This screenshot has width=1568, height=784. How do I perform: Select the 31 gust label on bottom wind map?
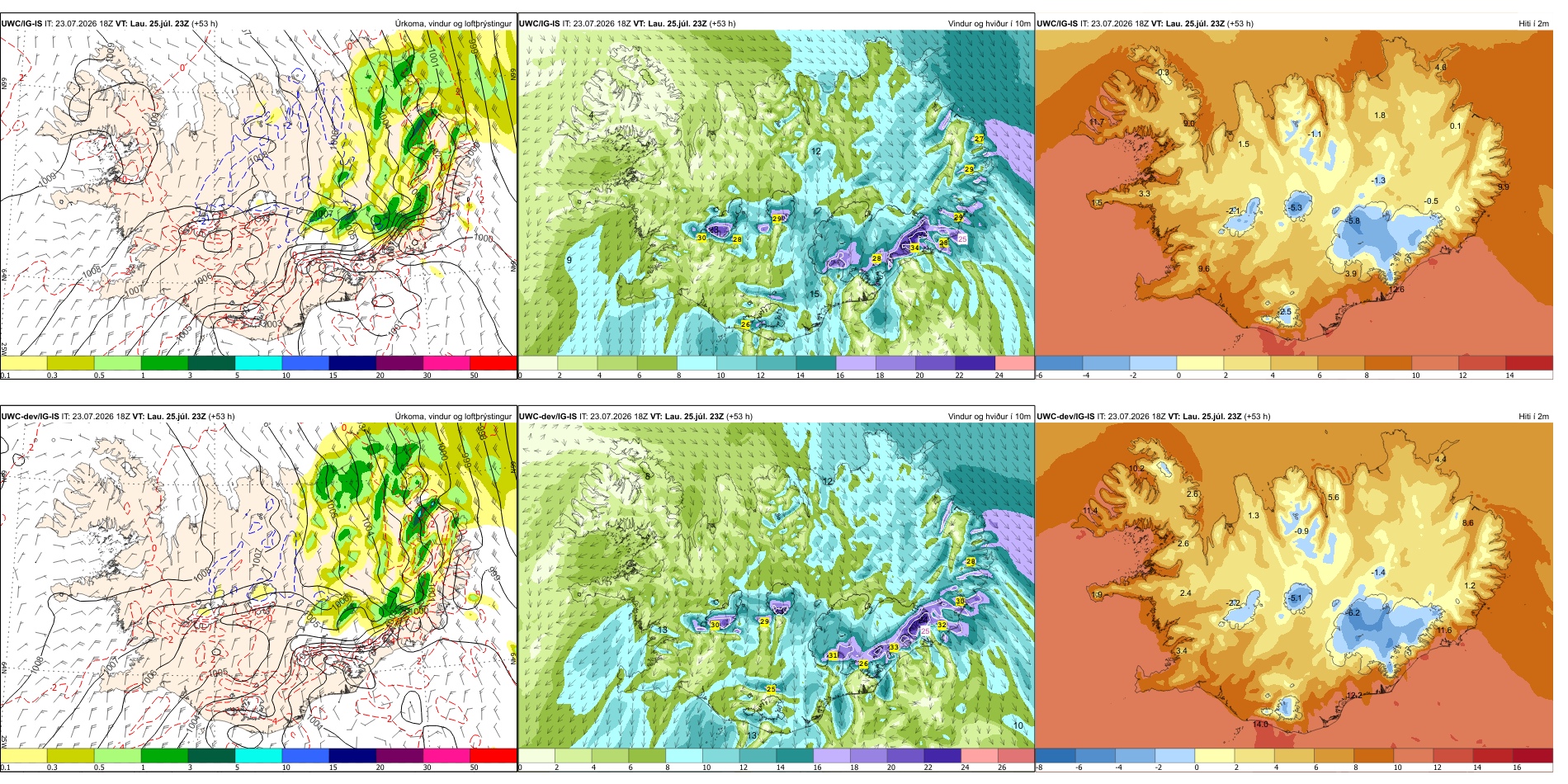pos(834,655)
